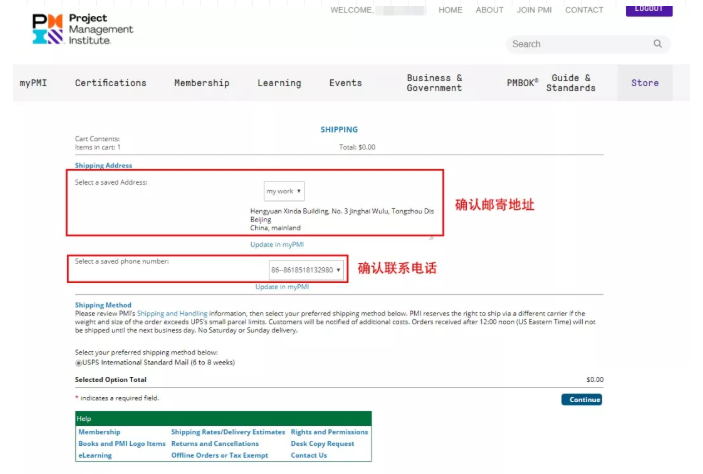Open Returns and Cancellations help link
Screen dimensions: 703x474
click(214, 443)
